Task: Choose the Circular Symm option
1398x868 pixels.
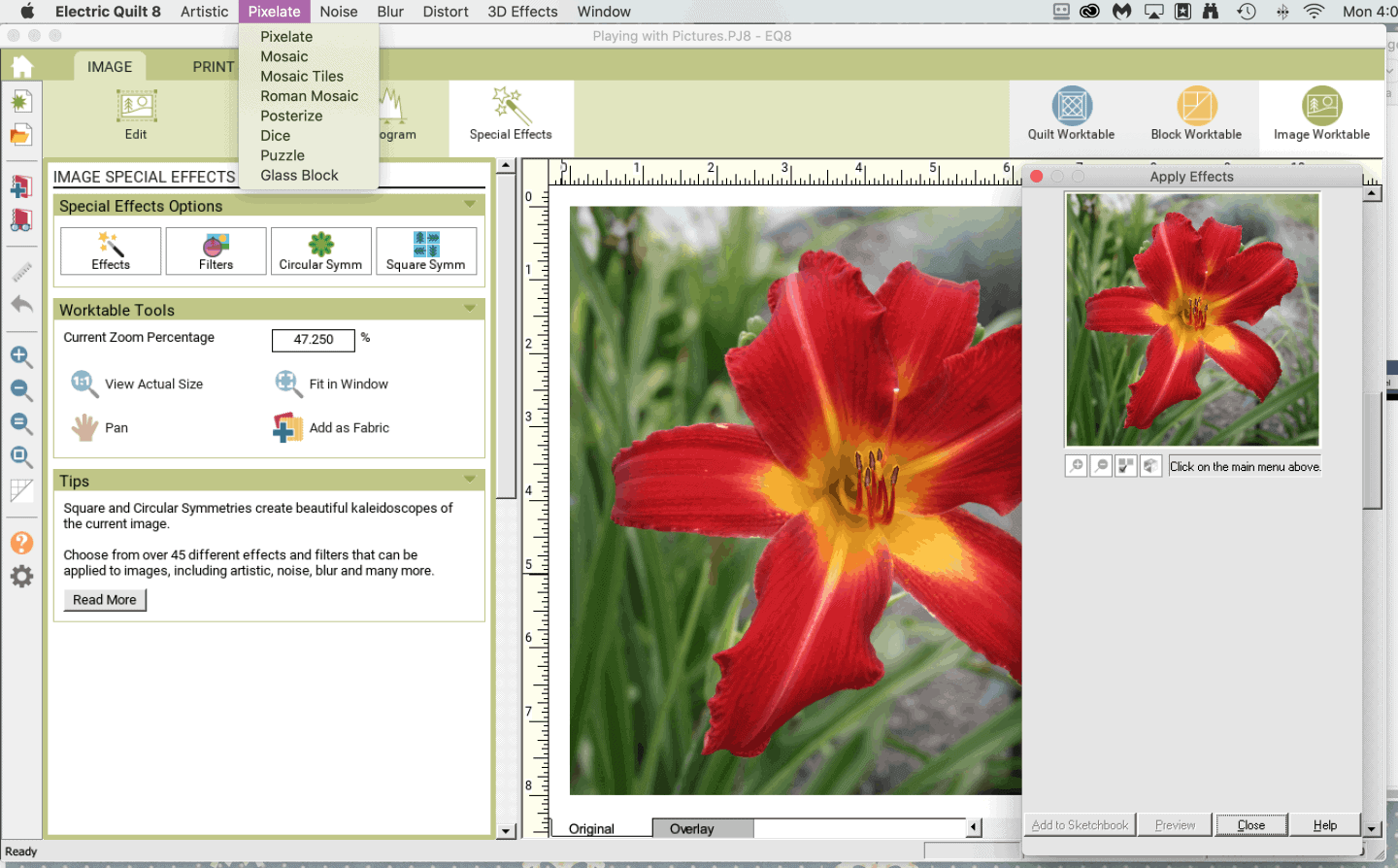Action: (x=320, y=251)
